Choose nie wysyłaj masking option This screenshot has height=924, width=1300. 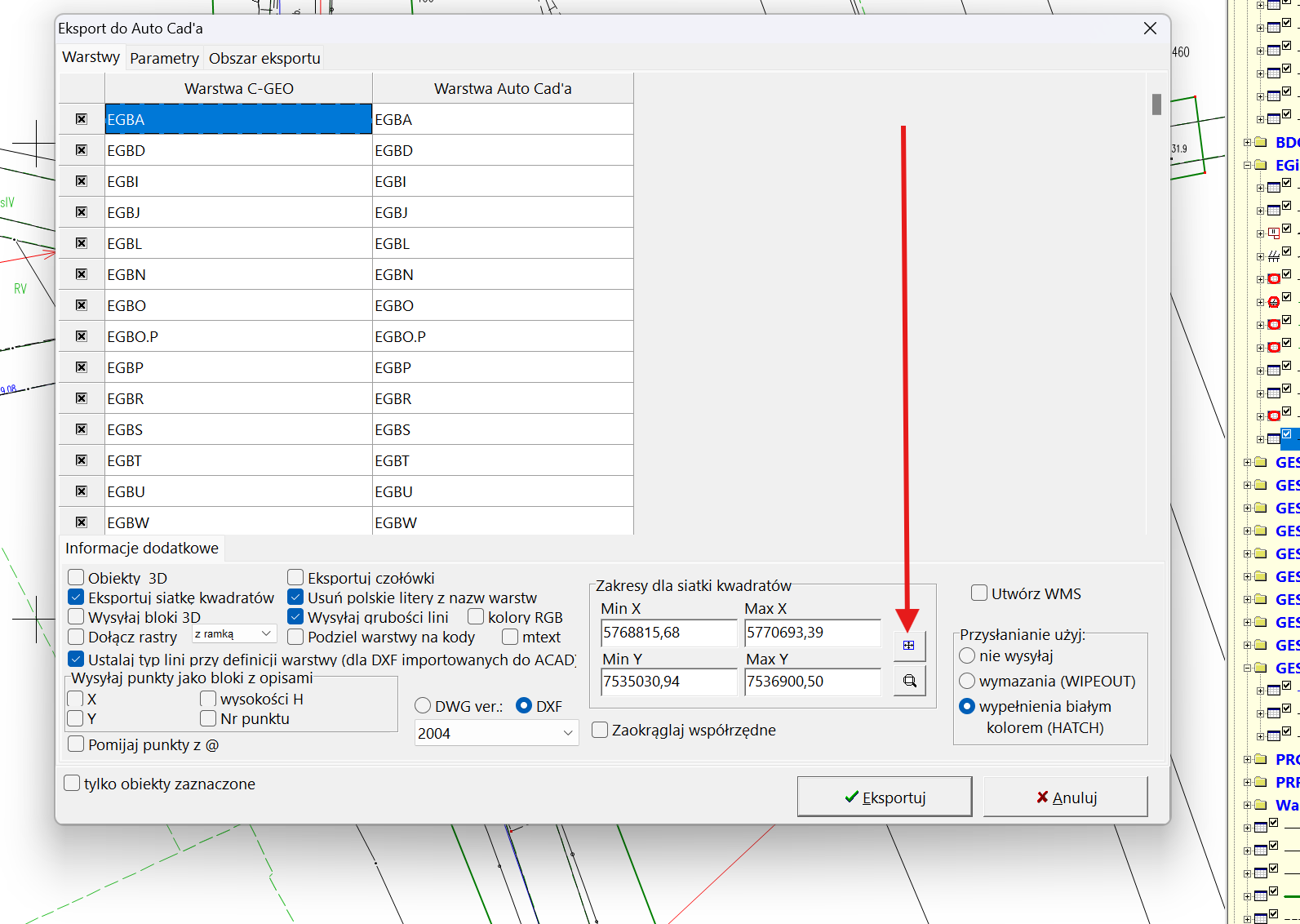pos(967,655)
